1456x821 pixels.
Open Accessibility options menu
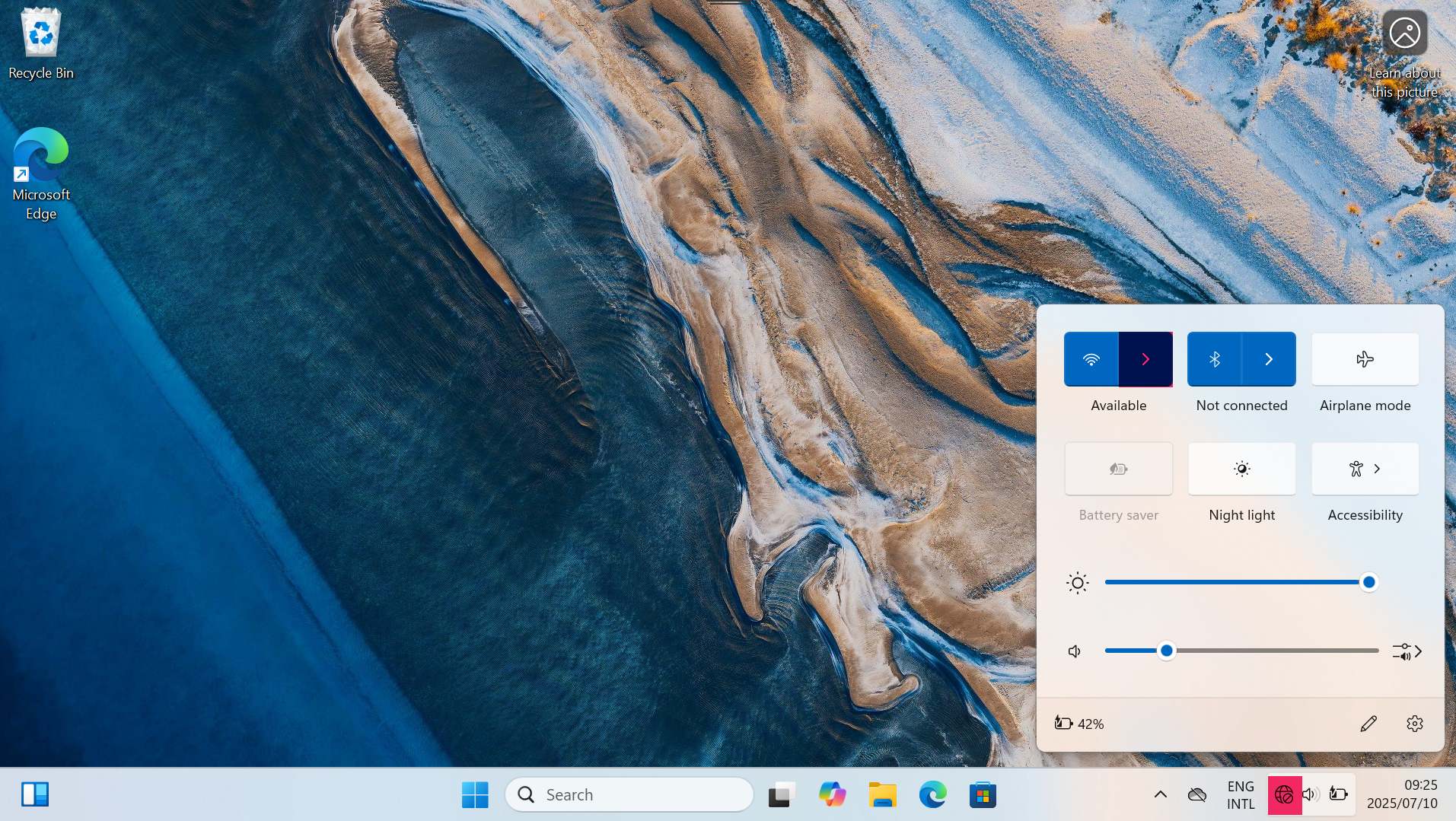(1365, 469)
